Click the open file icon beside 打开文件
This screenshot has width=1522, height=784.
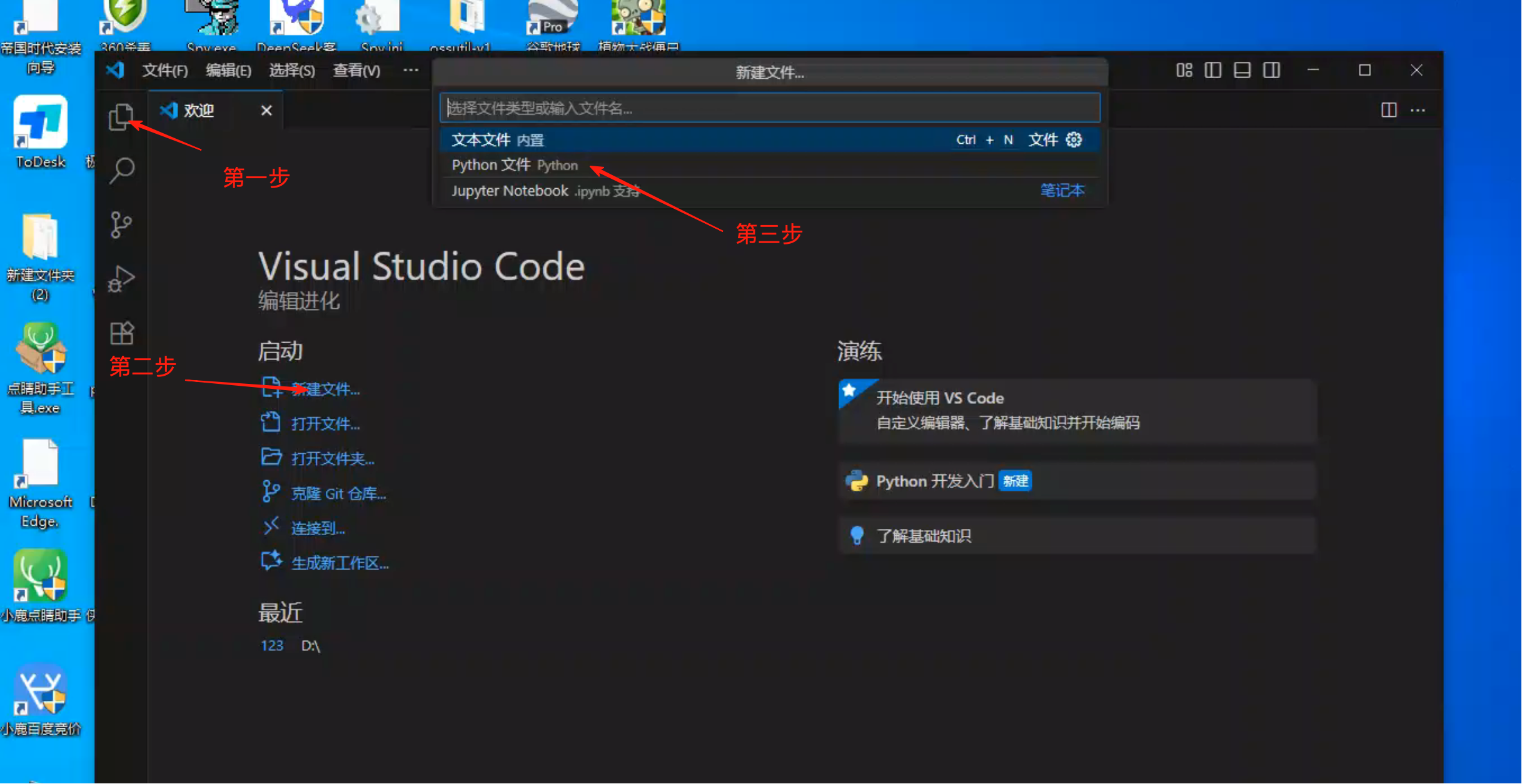271,423
